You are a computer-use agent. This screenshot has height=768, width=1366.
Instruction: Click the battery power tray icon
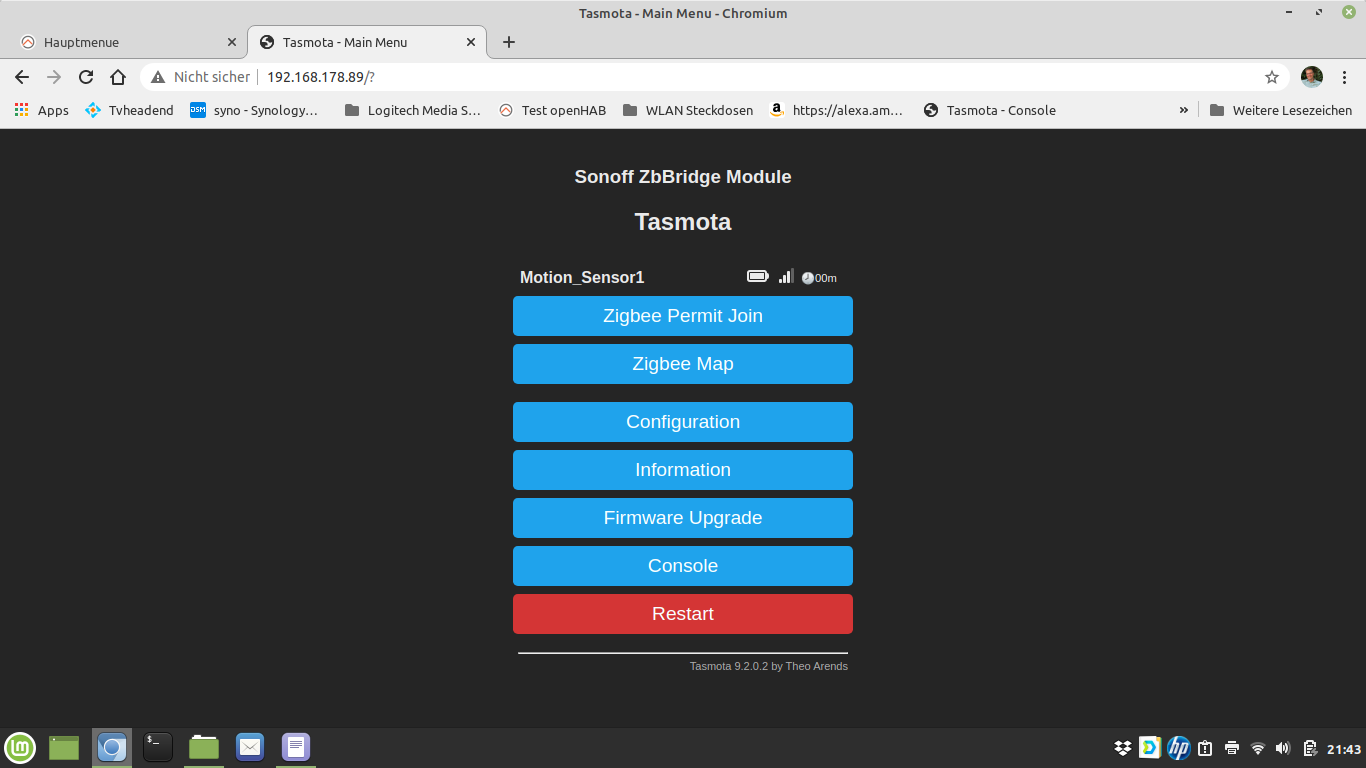click(1310, 748)
